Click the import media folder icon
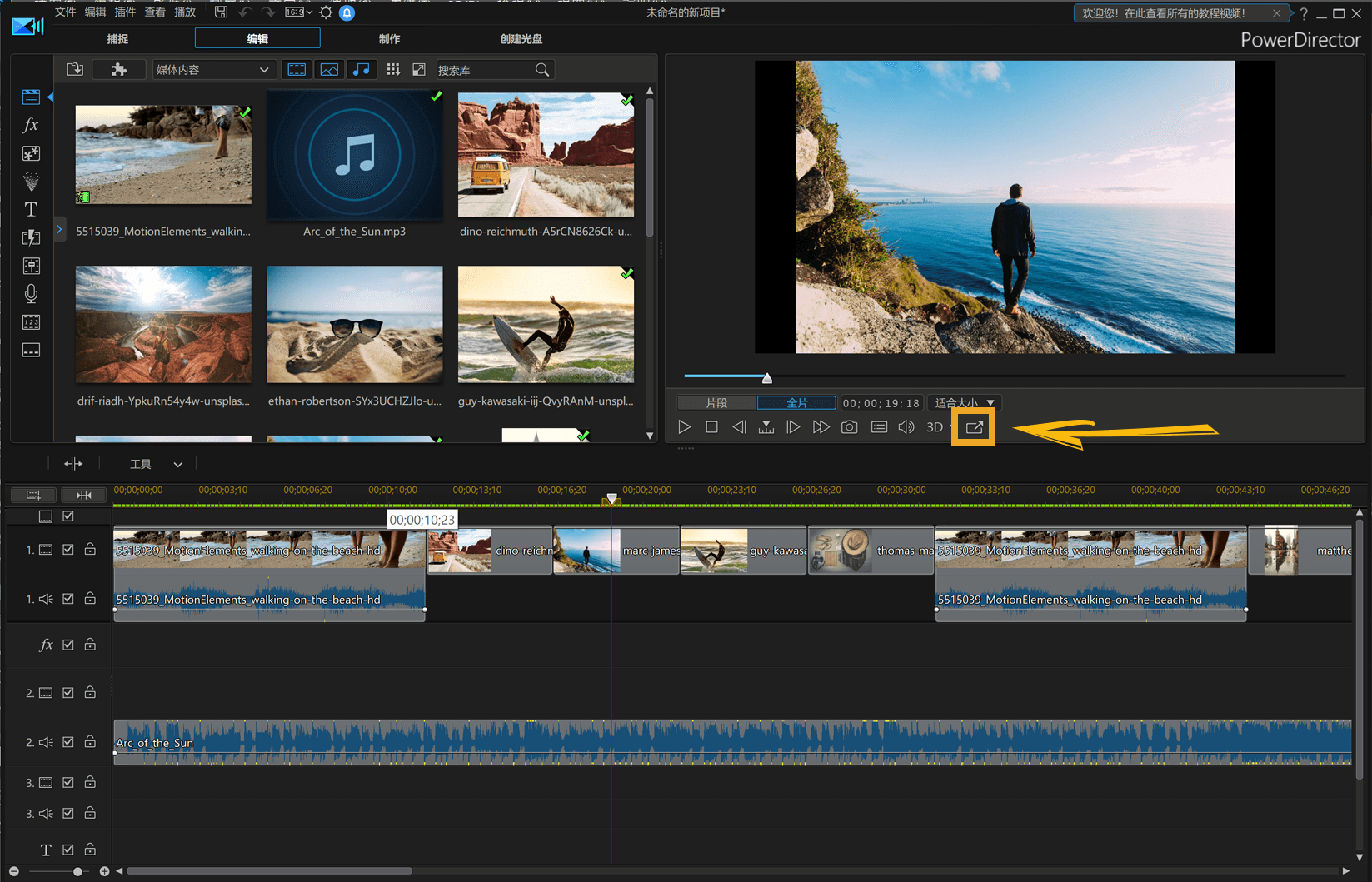 [75, 70]
